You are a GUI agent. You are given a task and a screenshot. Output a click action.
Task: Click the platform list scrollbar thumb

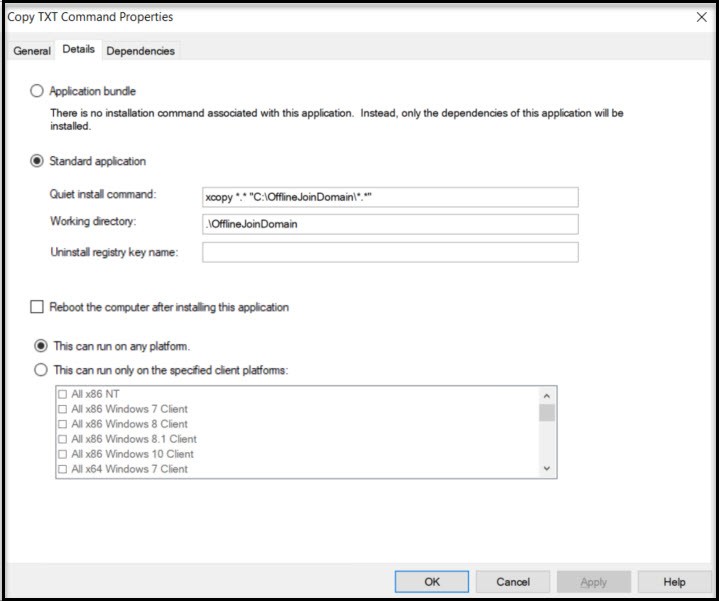pyautogui.click(x=547, y=413)
